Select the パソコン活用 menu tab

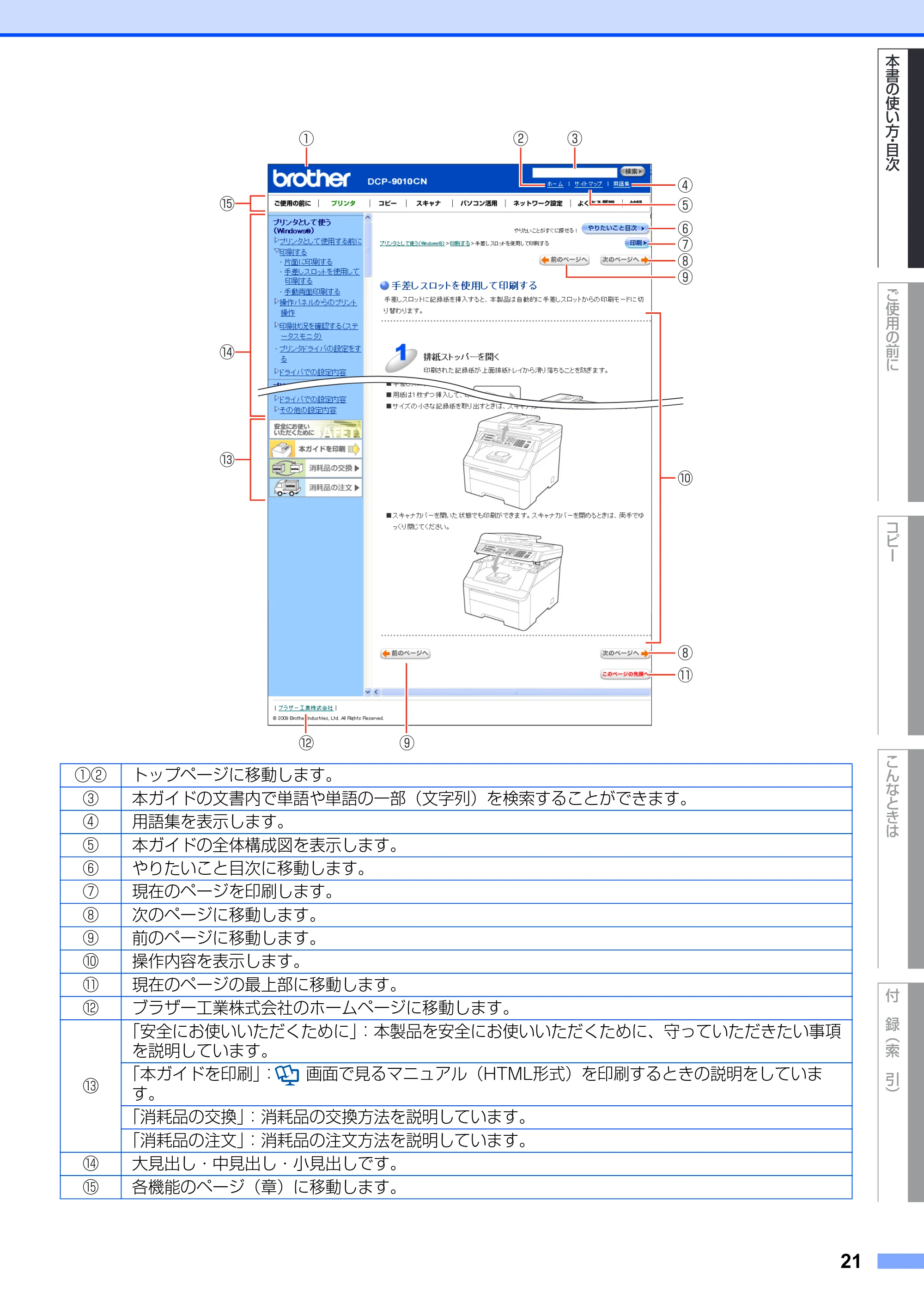coord(479,203)
